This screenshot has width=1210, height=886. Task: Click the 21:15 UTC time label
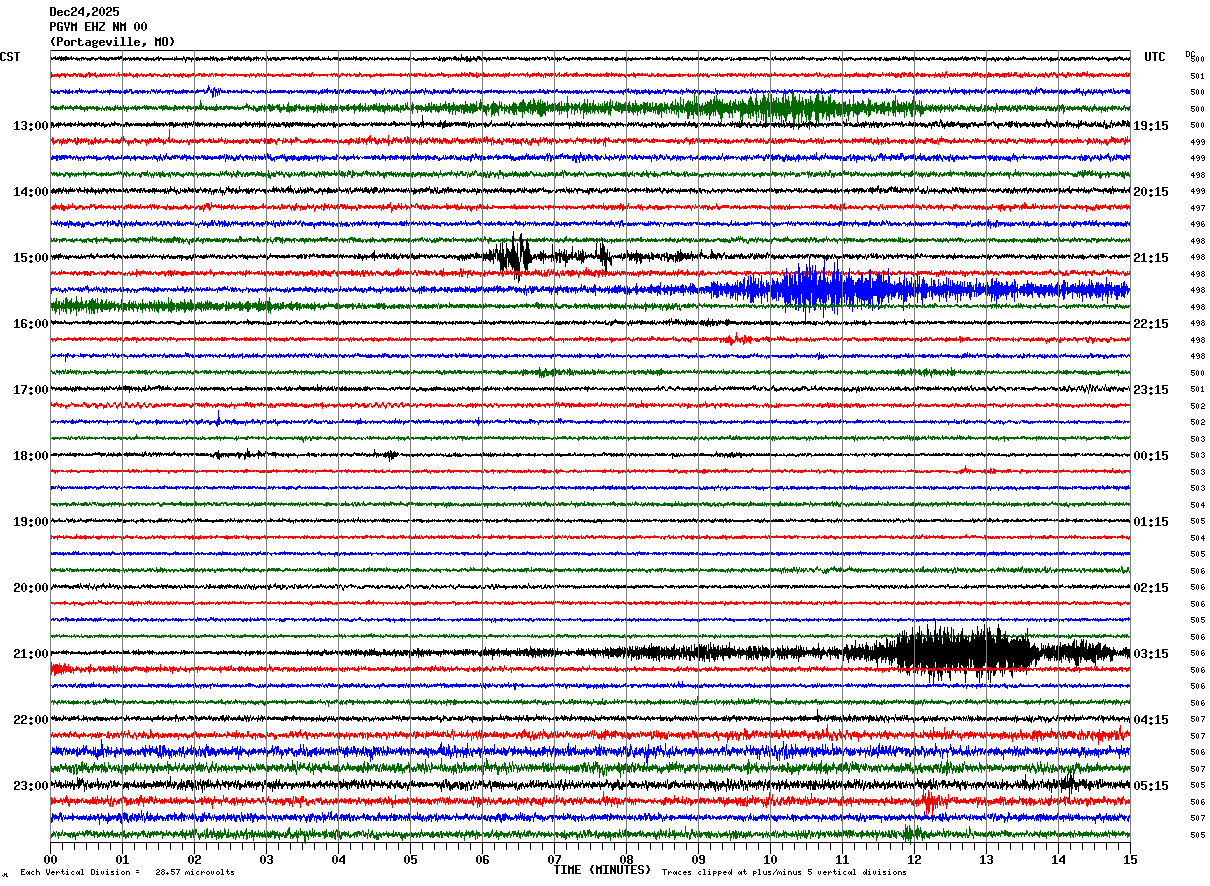click(x=1151, y=258)
